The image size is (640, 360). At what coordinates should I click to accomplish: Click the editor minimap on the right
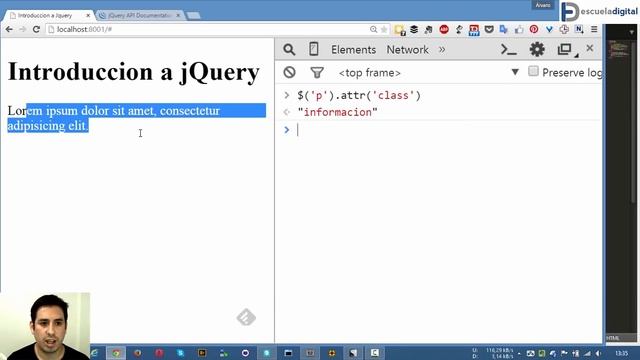click(619, 49)
